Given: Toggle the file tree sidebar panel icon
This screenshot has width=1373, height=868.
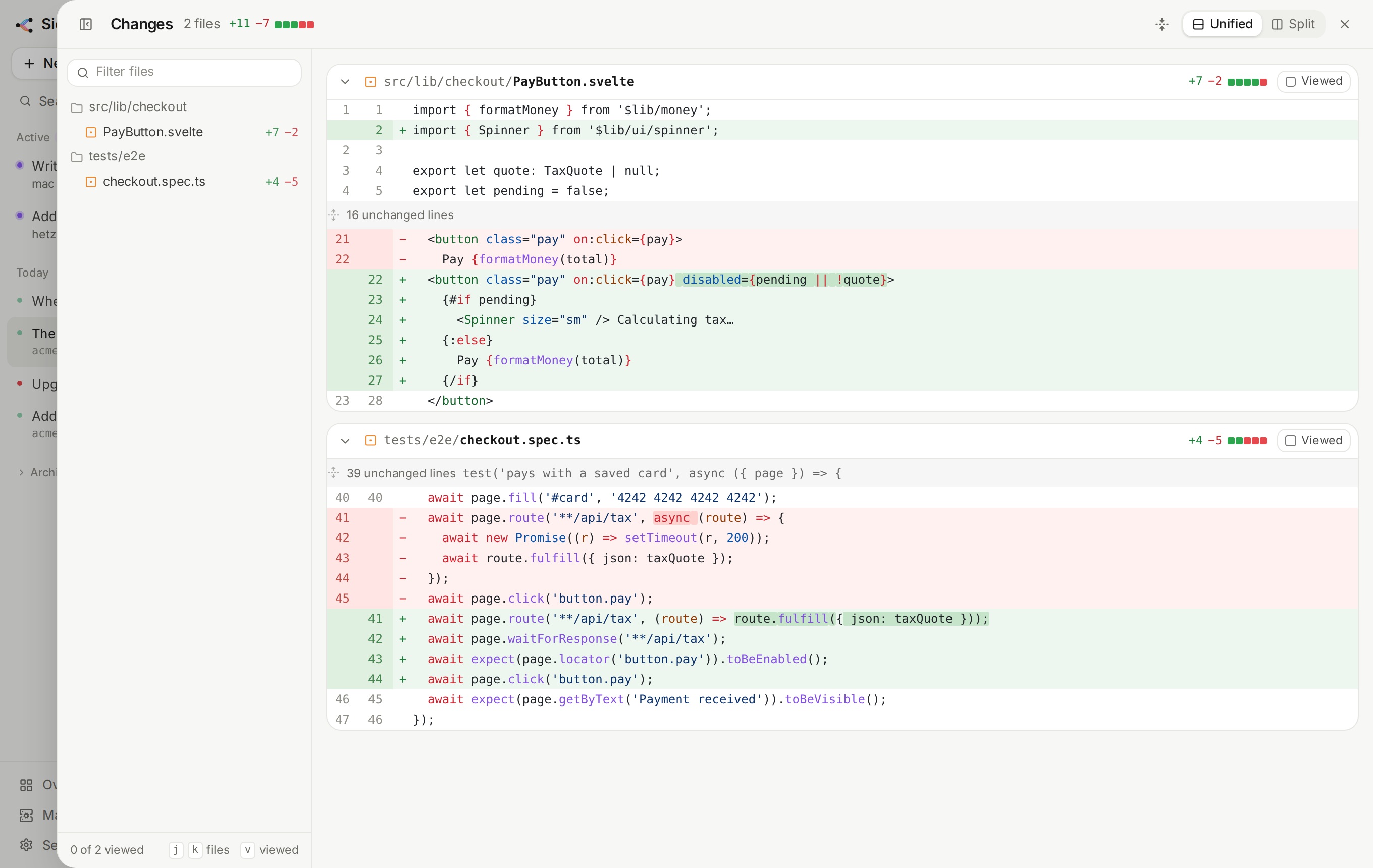Looking at the screenshot, I should tap(85, 24).
